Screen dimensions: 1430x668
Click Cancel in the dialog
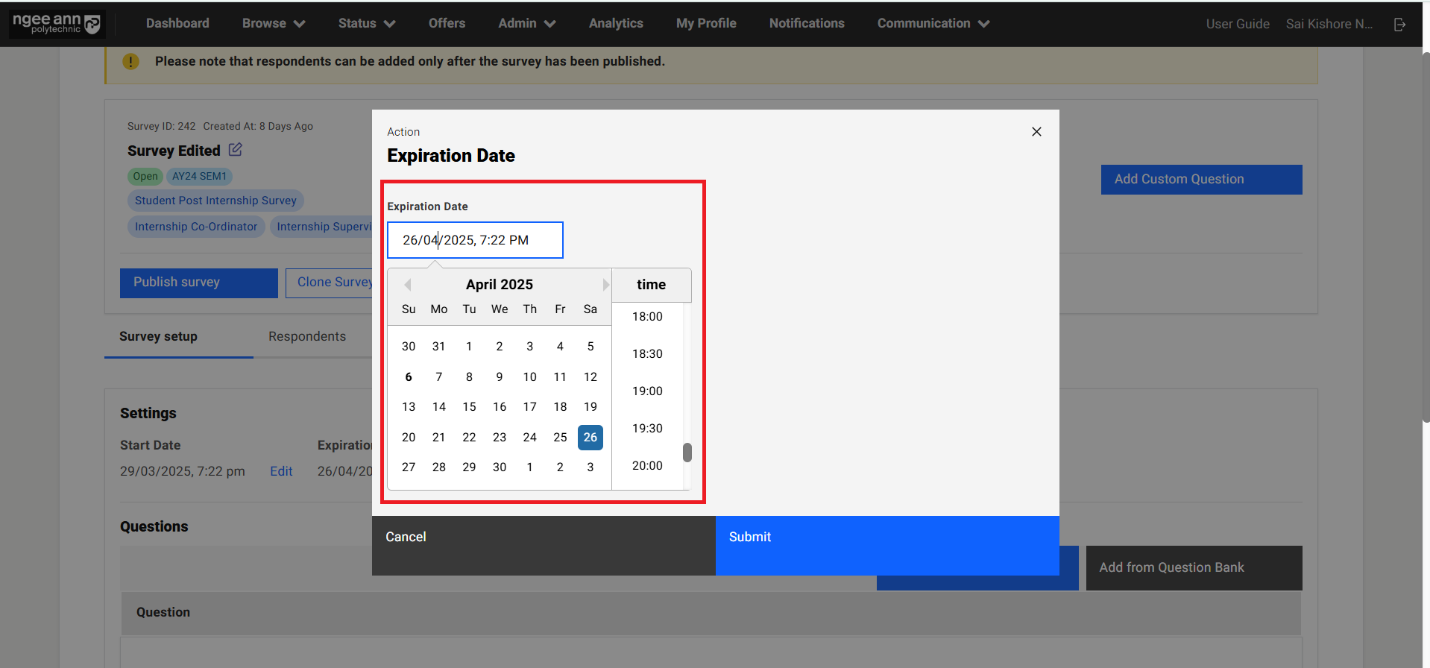click(x=406, y=537)
